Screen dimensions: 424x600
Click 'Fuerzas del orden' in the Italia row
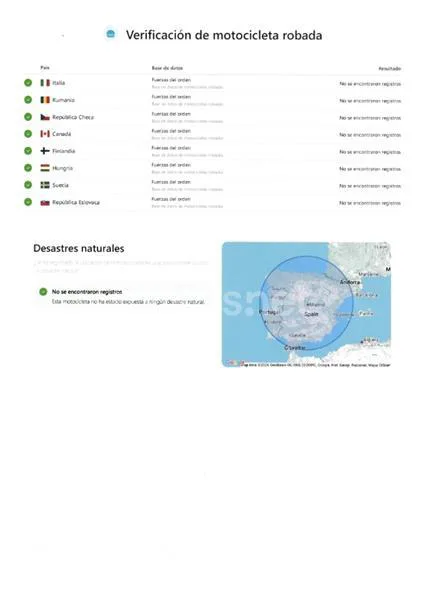[171, 80]
